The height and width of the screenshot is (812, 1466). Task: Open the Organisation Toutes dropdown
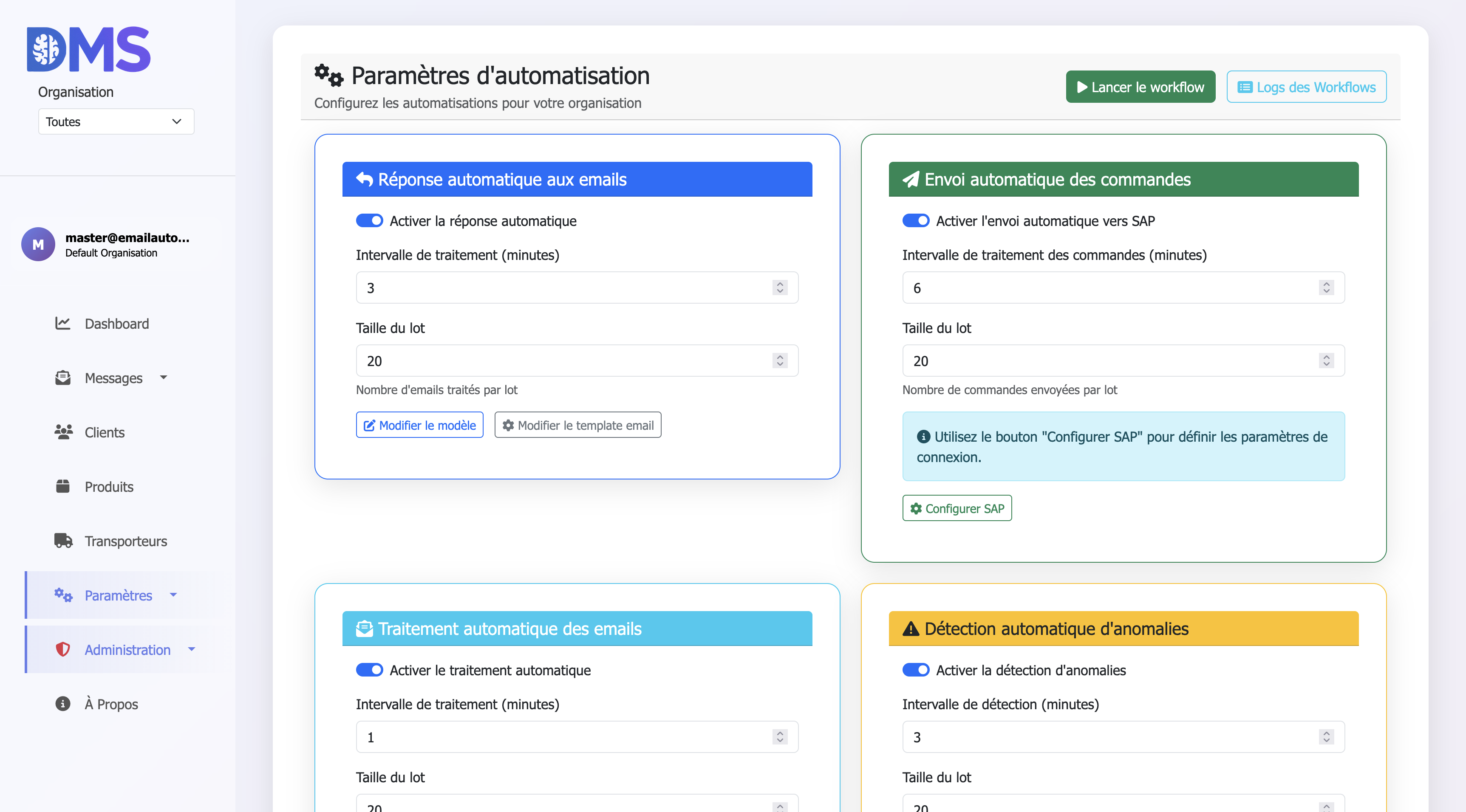[116, 122]
